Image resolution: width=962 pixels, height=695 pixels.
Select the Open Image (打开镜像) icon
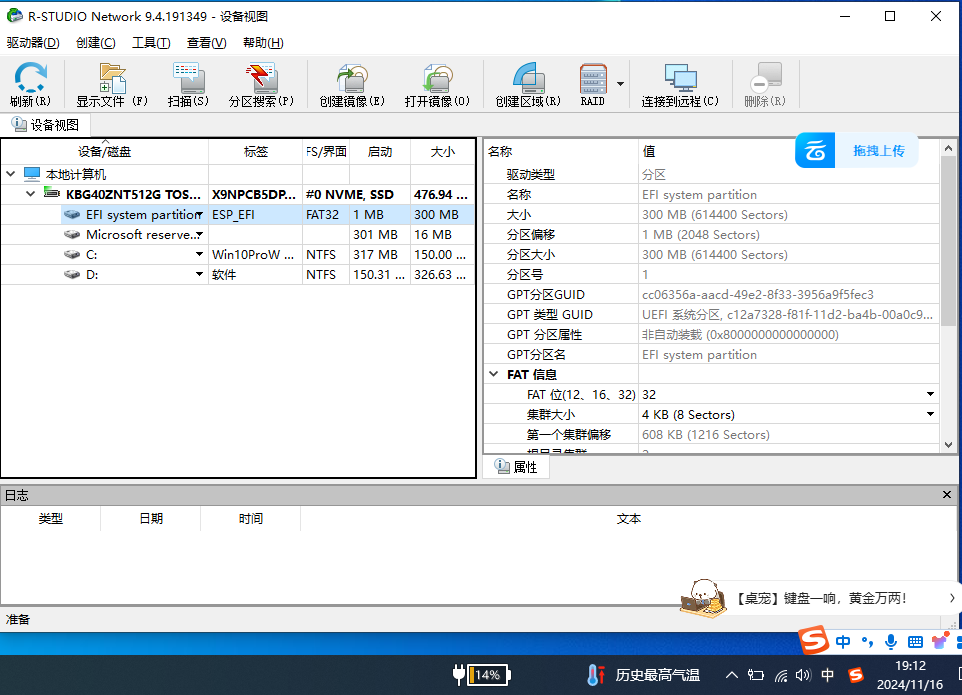[437, 84]
